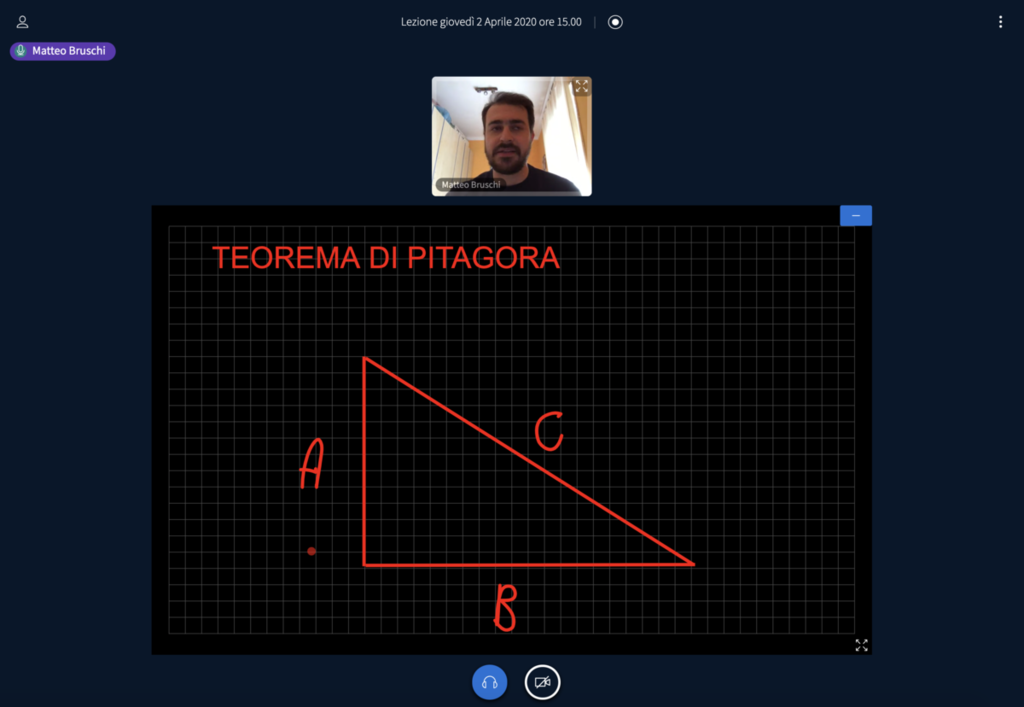Open the Matteo Bruschi name label on webcam

tap(468, 185)
